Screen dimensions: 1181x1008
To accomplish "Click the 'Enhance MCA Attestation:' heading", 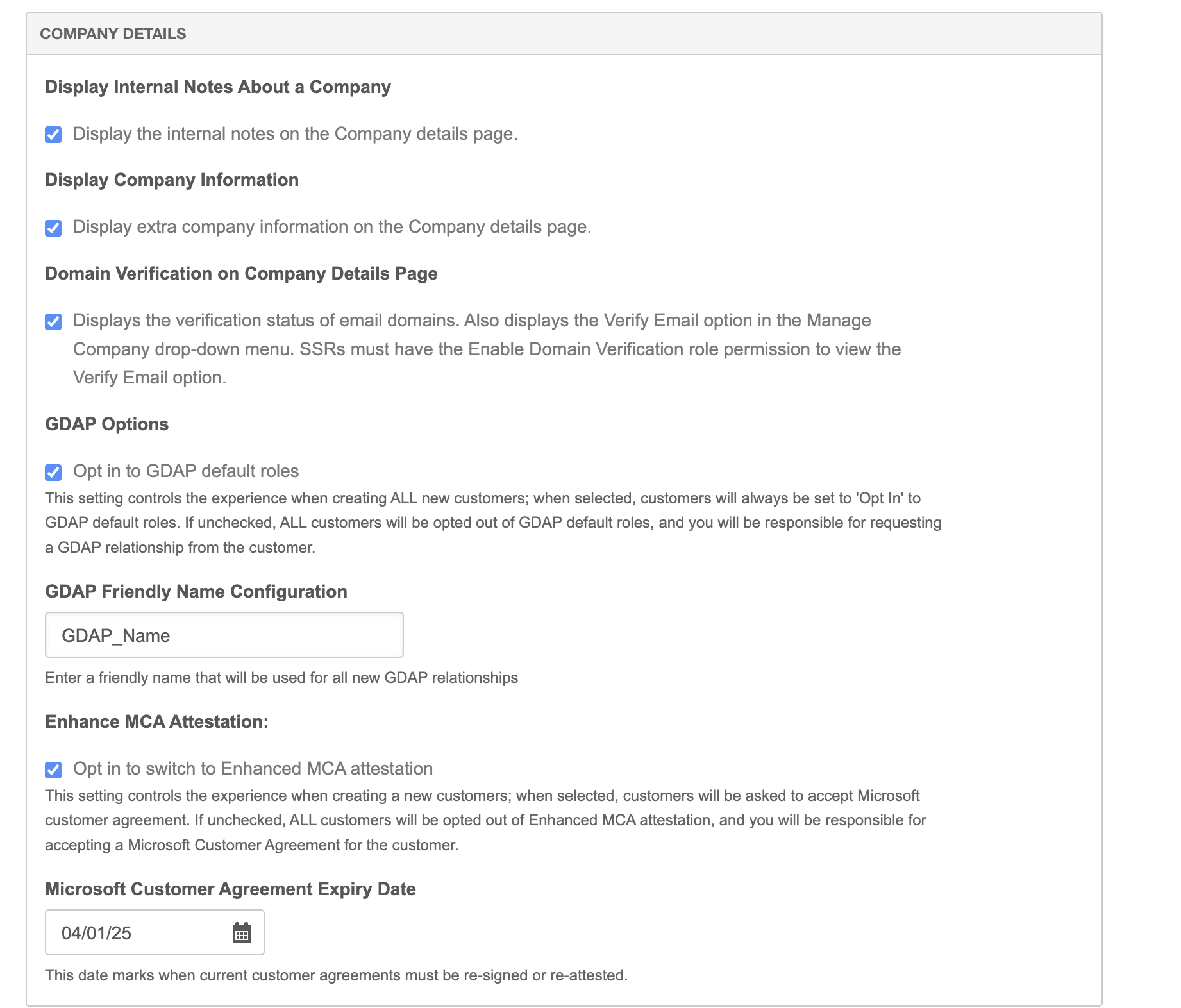I will coord(156,722).
